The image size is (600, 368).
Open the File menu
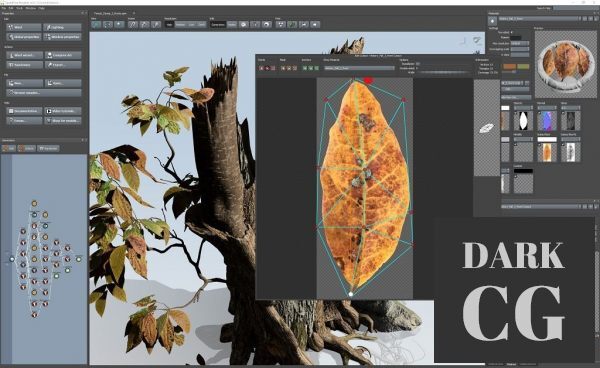click(3, 8)
